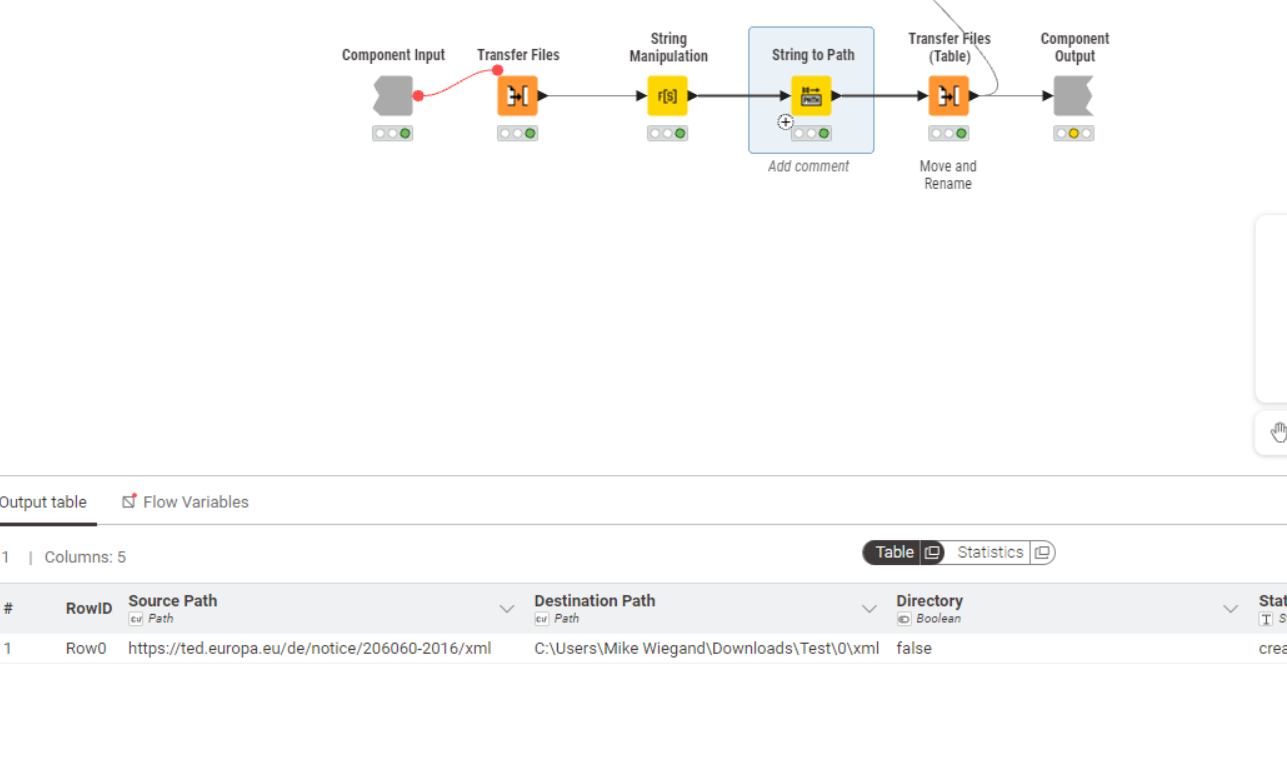Switch to the Table view toggle

893,553
